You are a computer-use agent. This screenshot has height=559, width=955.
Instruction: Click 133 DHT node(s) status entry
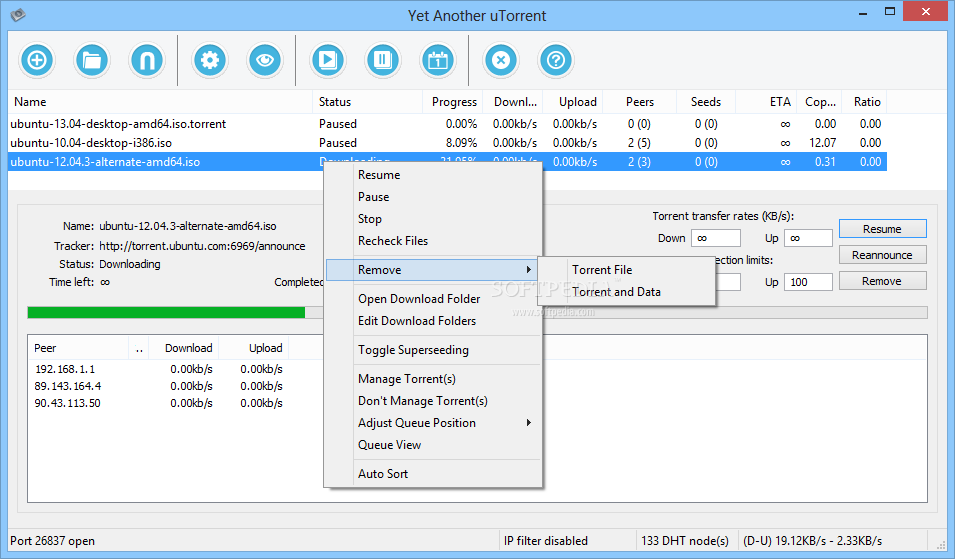tap(685, 541)
